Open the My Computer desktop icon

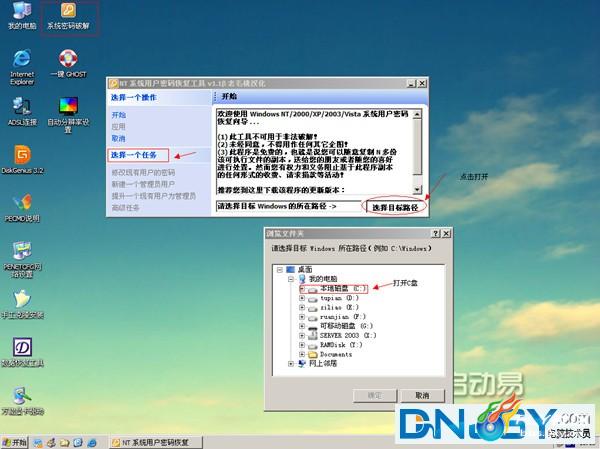pos(22,15)
